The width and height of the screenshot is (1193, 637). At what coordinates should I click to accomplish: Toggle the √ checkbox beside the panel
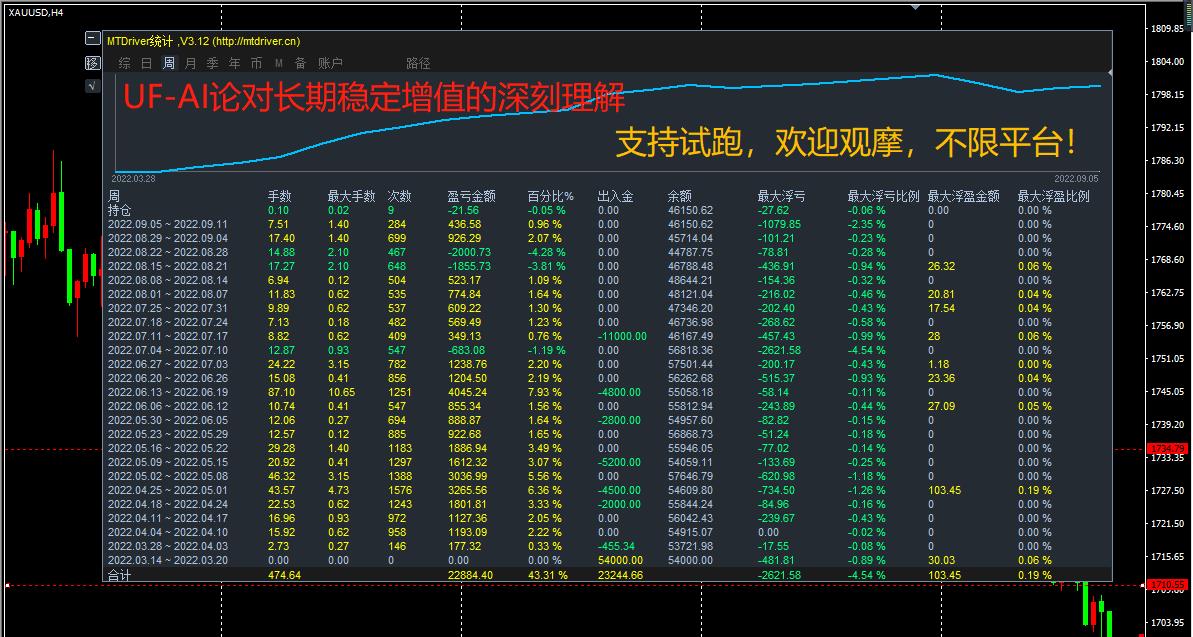92,86
